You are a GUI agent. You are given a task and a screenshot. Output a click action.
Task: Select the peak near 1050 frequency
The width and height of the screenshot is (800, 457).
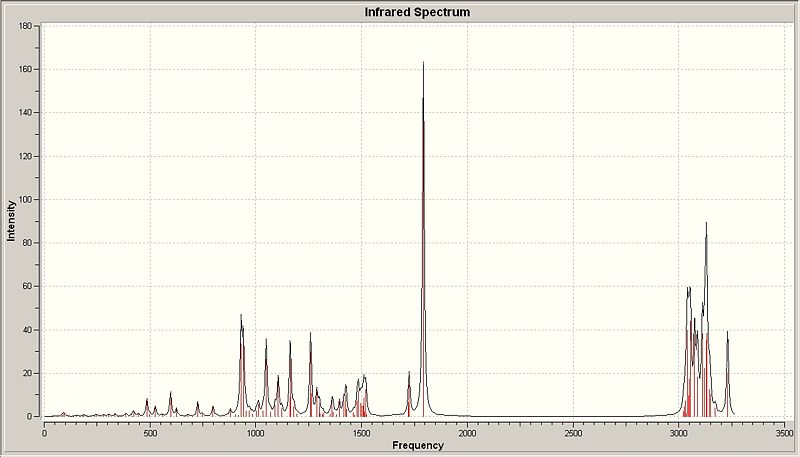266,377
